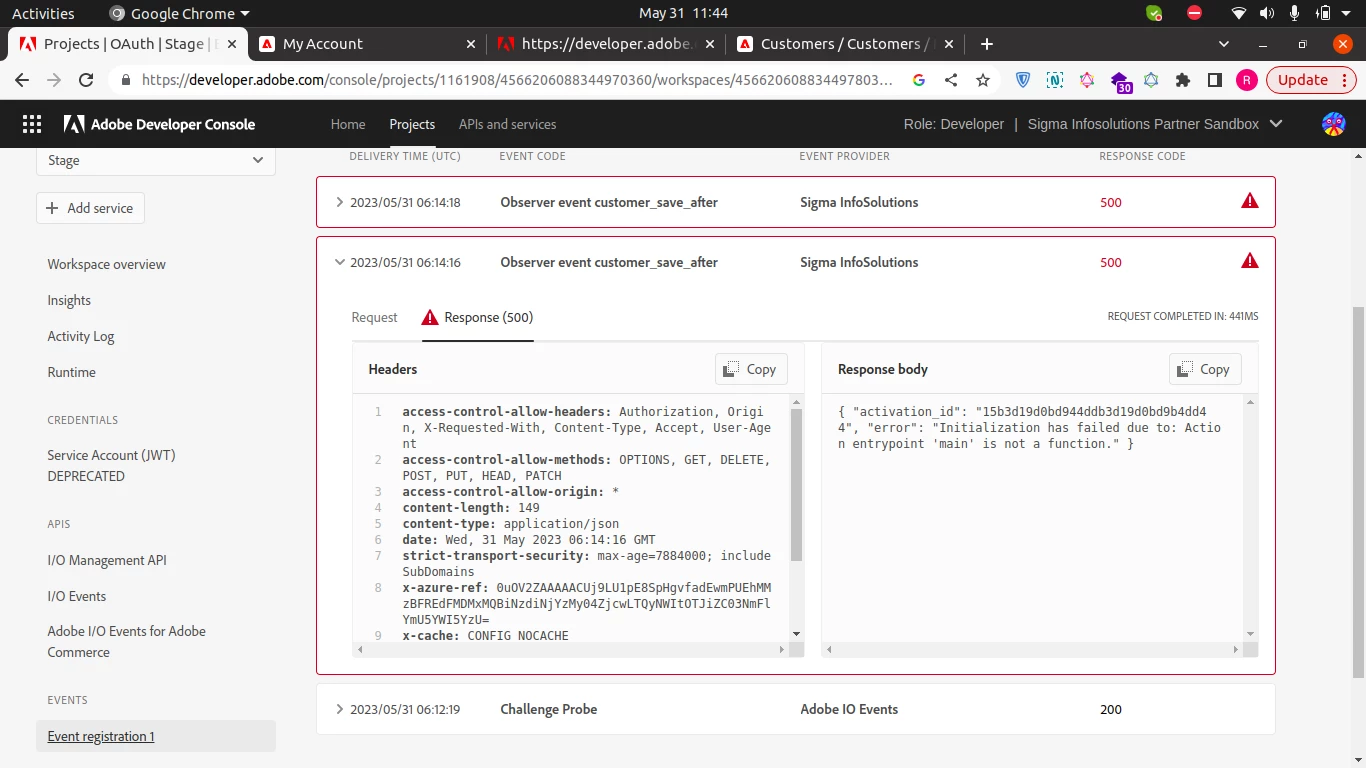Open APIs and services navigation item
1366x768 pixels.
coord(507,124)
